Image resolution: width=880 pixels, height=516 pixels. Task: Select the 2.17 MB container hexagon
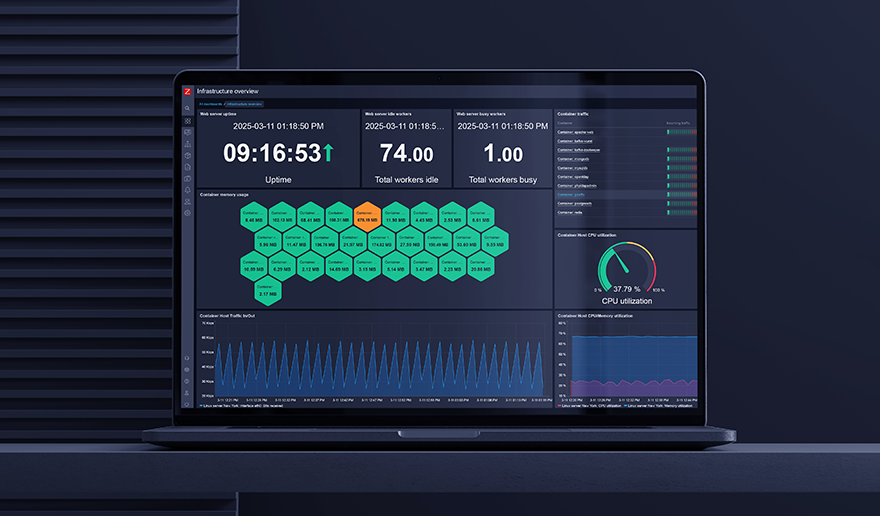point(268,290)
